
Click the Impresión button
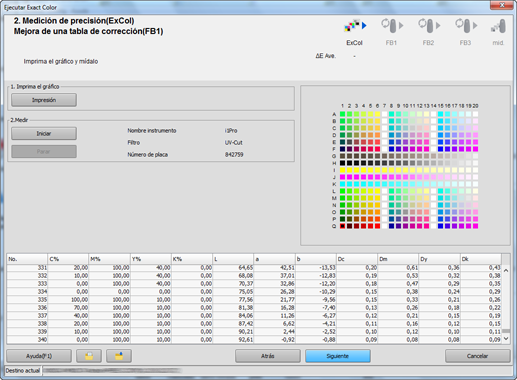[44, 100]
